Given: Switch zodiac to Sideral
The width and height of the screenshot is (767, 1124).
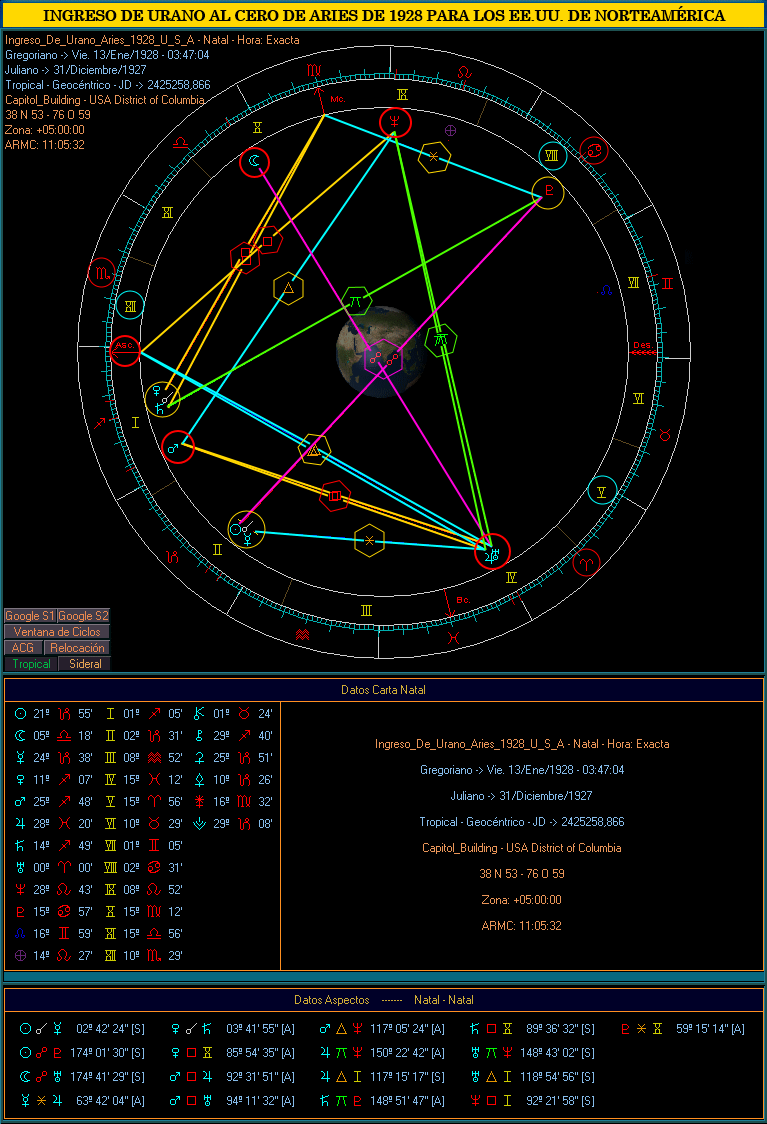Looking at the screenshot, I should click(85, 664).
